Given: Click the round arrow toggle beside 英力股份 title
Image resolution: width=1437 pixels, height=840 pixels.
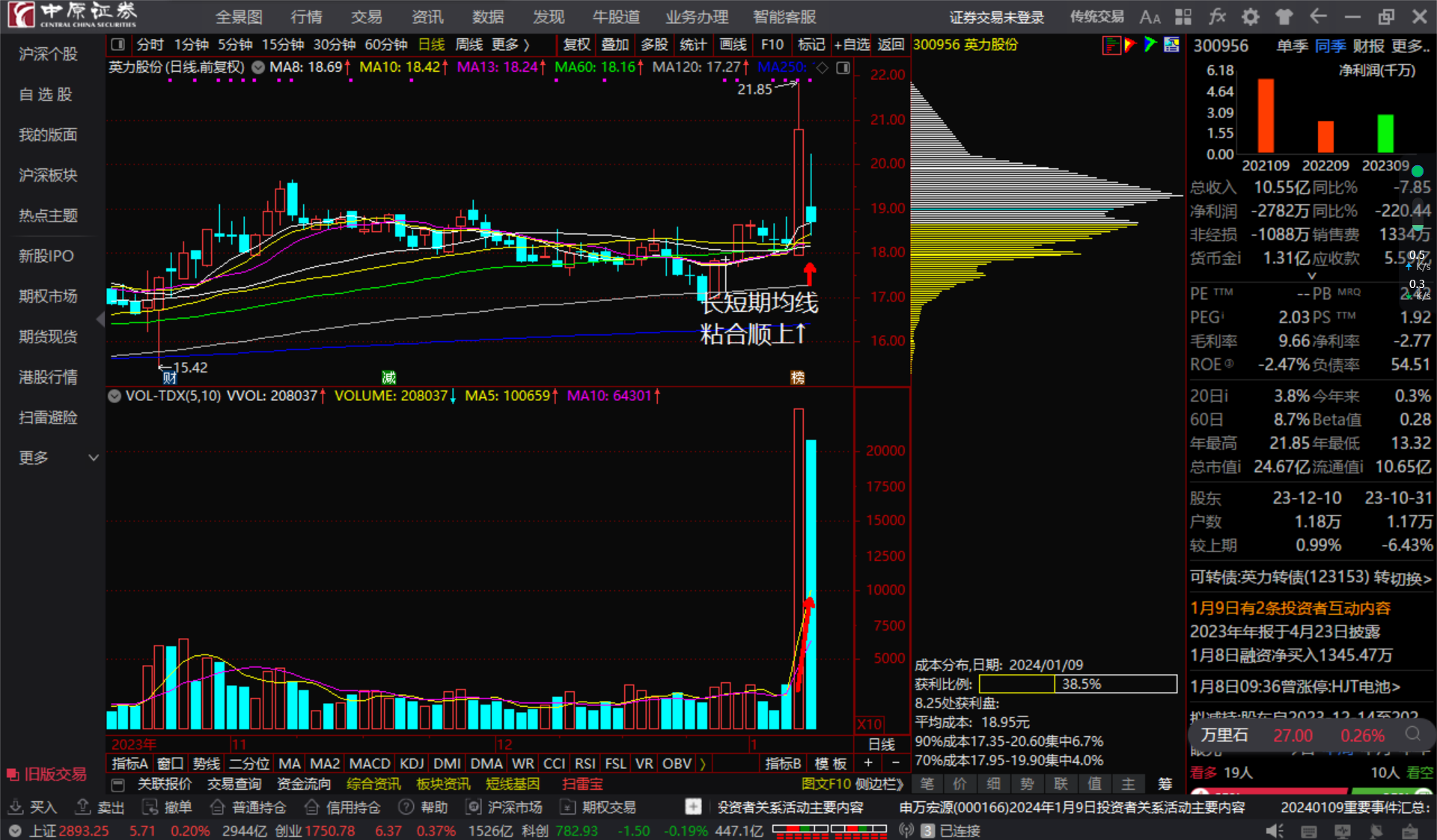Looking at the screenshot, I should [258, 67].
